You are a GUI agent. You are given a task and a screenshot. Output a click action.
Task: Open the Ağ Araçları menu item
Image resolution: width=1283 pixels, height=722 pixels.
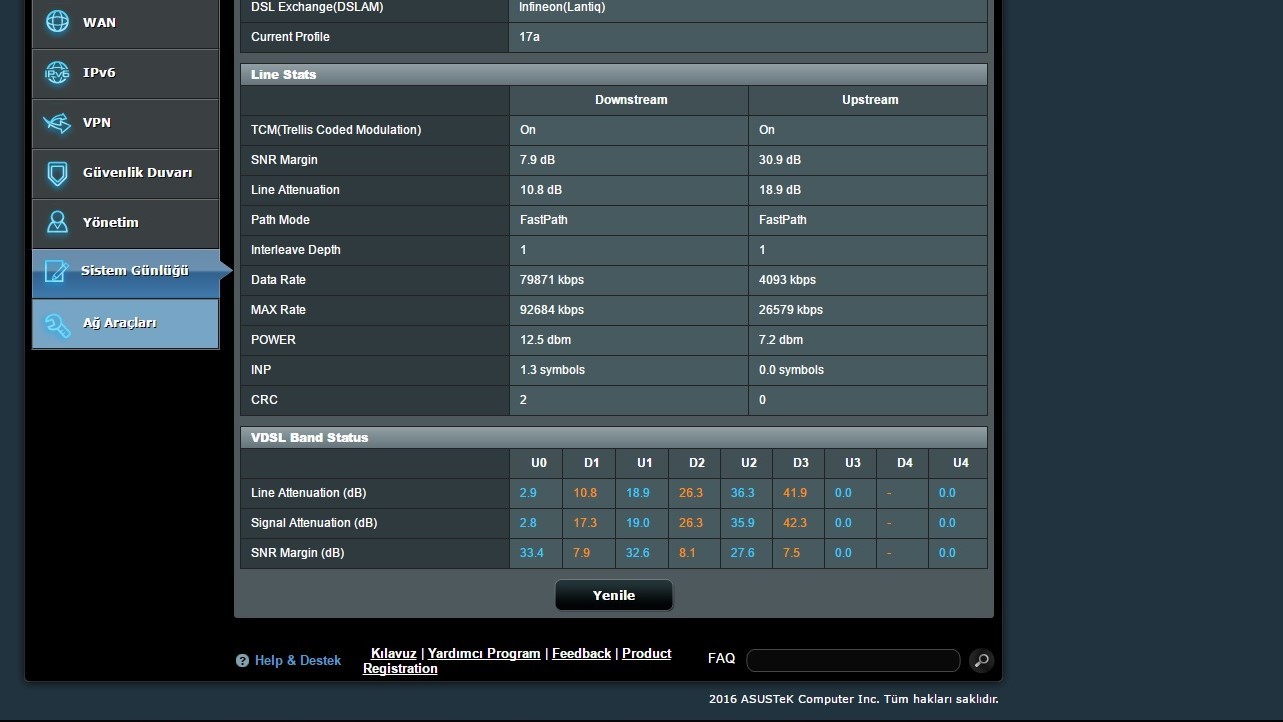pyautogui.click(x=125, y=323)
